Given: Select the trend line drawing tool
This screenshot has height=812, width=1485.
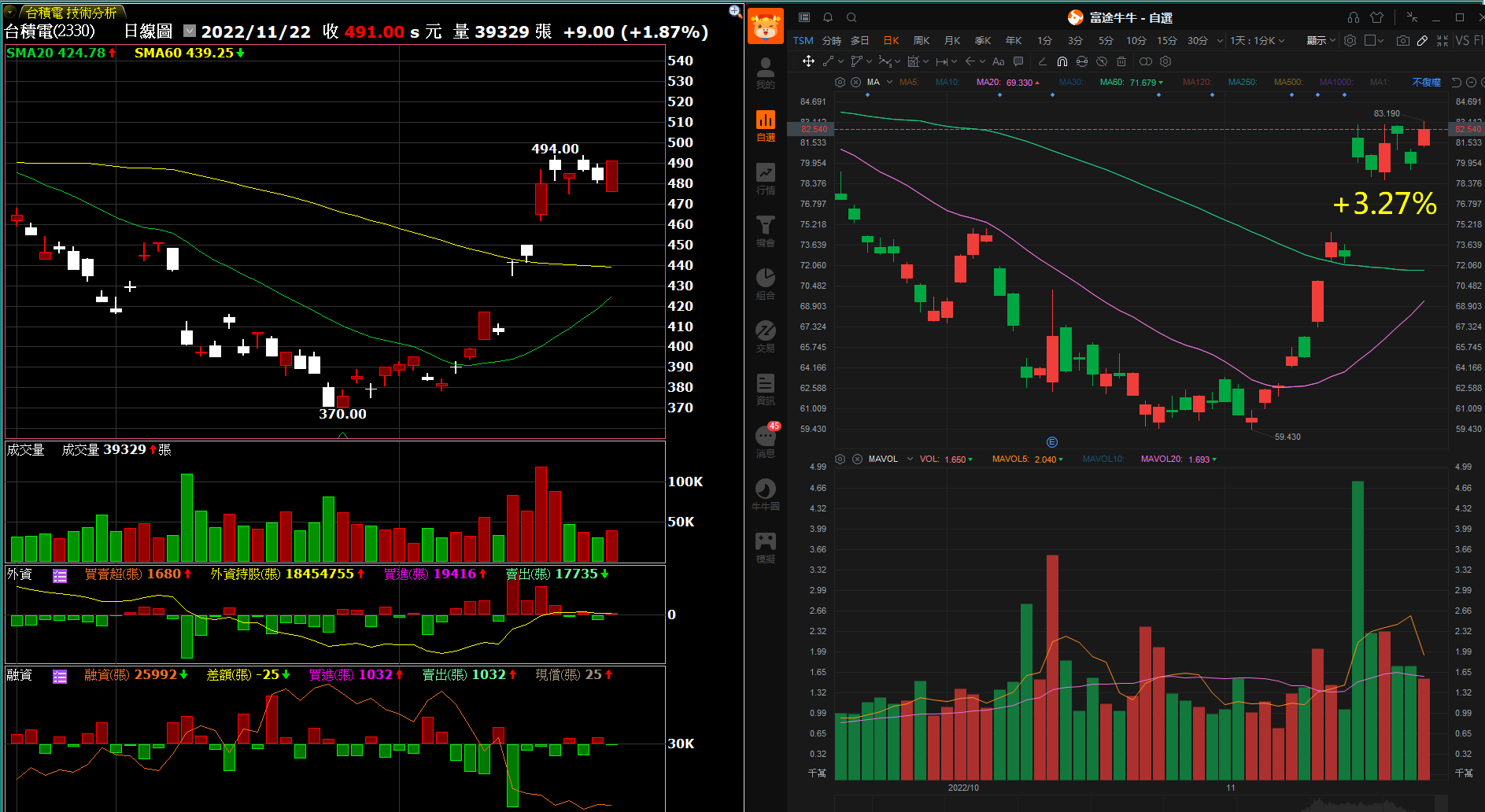Looking at the screenshot, I should point(828,61).
